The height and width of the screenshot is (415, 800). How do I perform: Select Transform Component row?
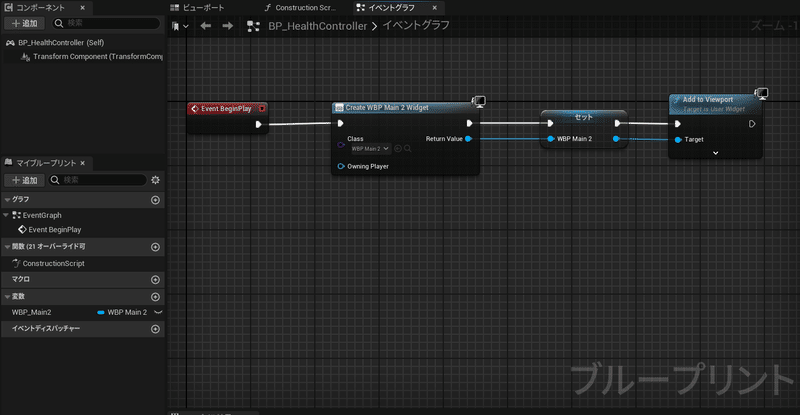click(x=92, y=57)
